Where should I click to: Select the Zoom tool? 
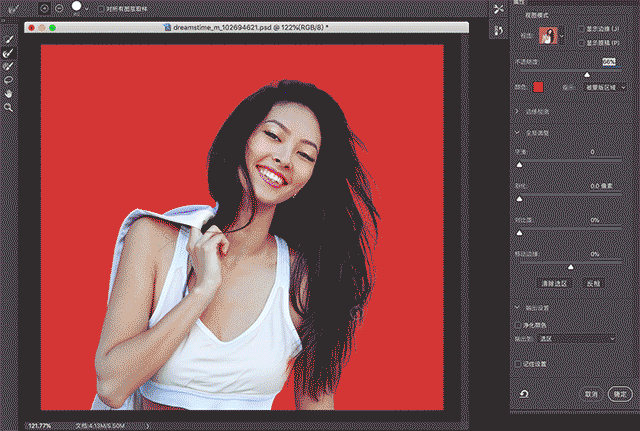click(9, 105)
